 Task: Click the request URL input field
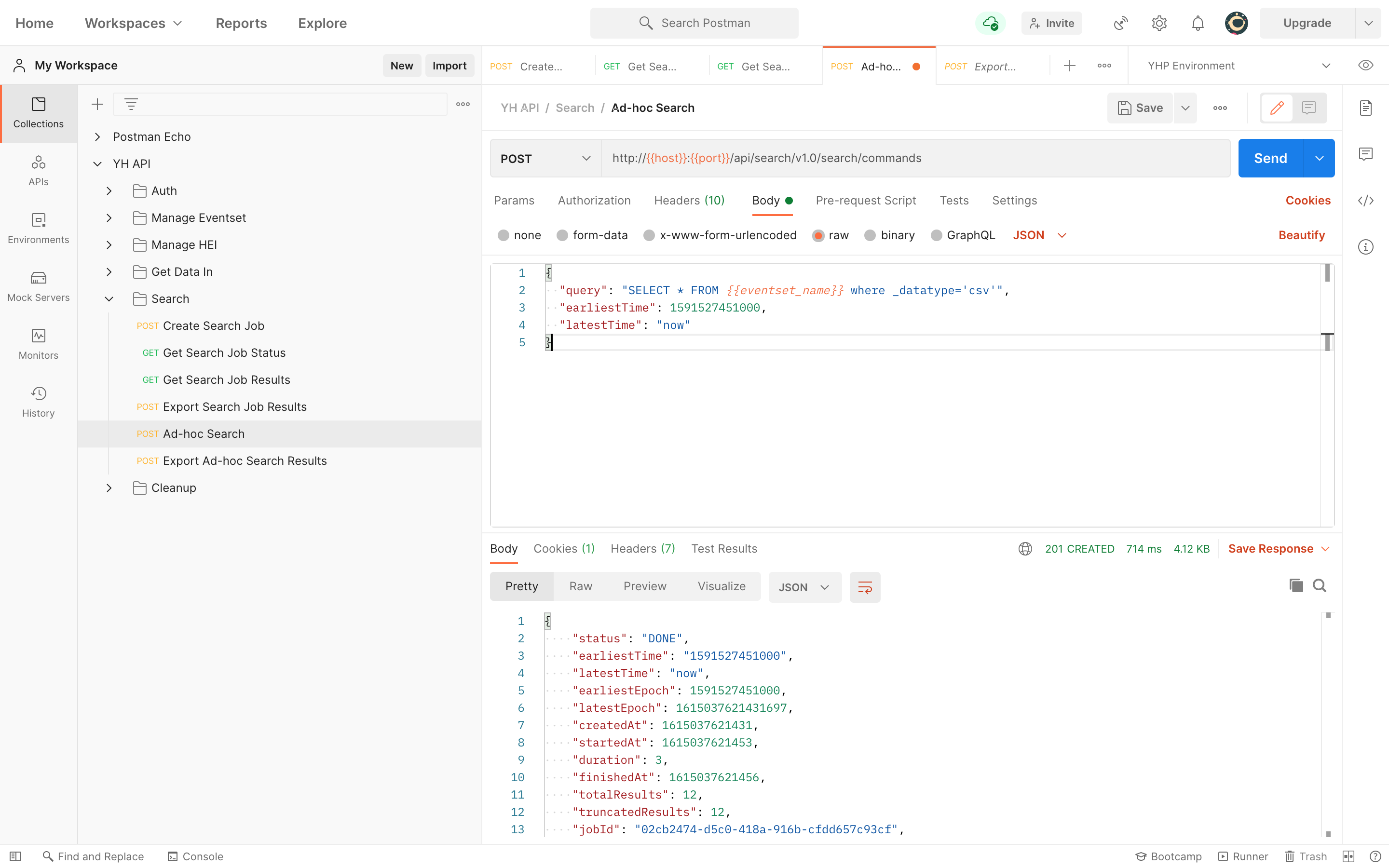tap(915, 159)
